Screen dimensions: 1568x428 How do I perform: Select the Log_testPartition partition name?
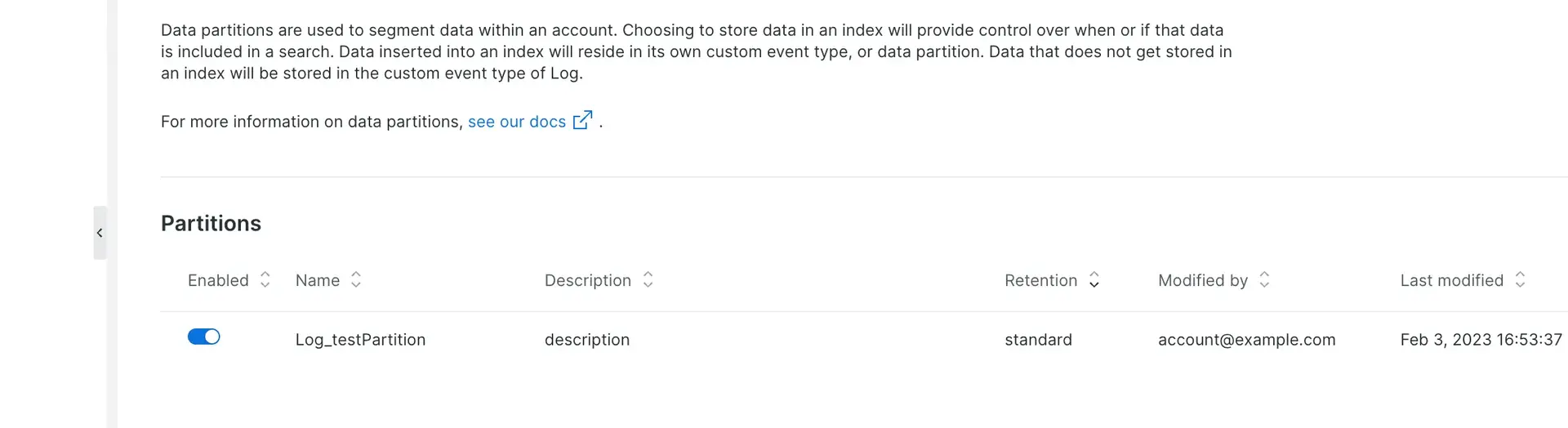pos(360,340)
